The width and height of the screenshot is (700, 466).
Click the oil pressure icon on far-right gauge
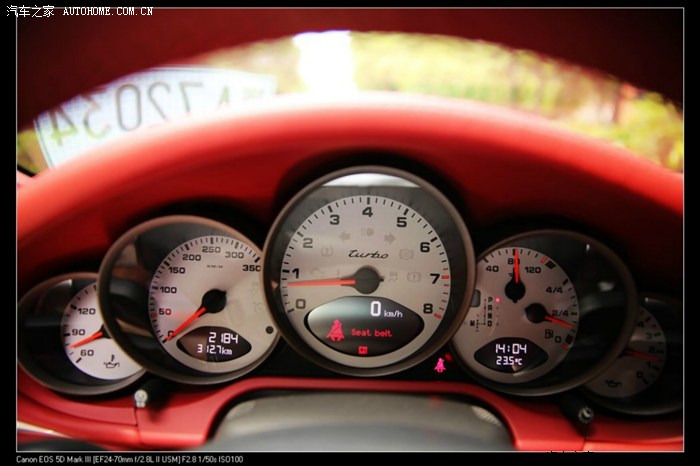point(611,383)
